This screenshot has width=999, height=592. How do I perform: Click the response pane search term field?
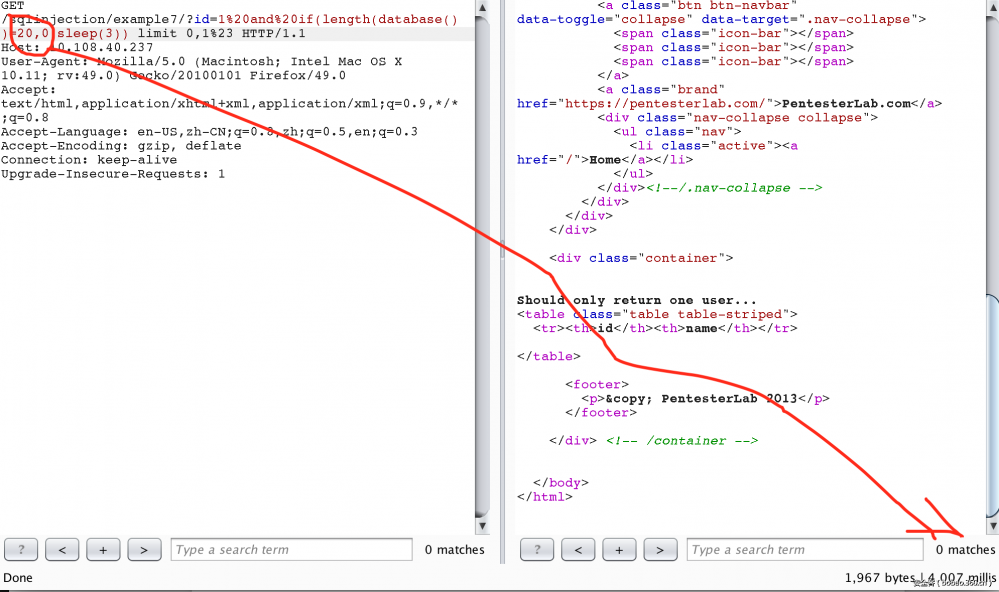805,549
